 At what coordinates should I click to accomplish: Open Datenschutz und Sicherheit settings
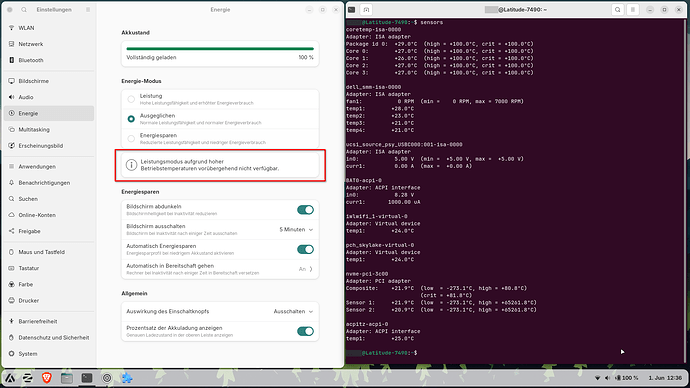pos(49,337)
